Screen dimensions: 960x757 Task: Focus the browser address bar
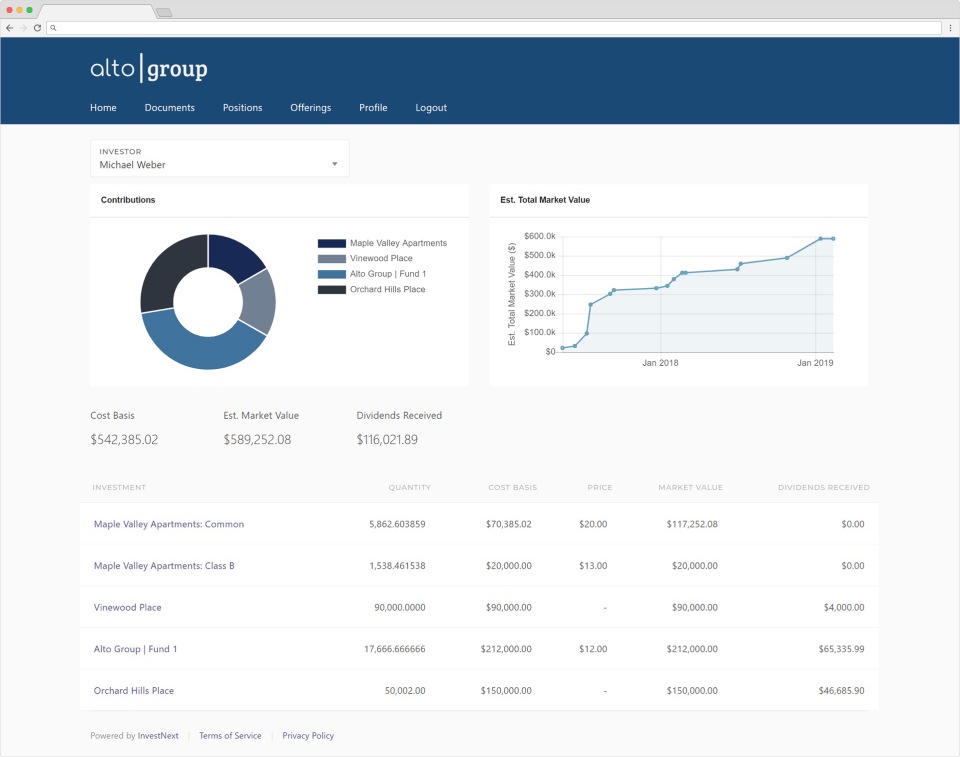point(494,28)
